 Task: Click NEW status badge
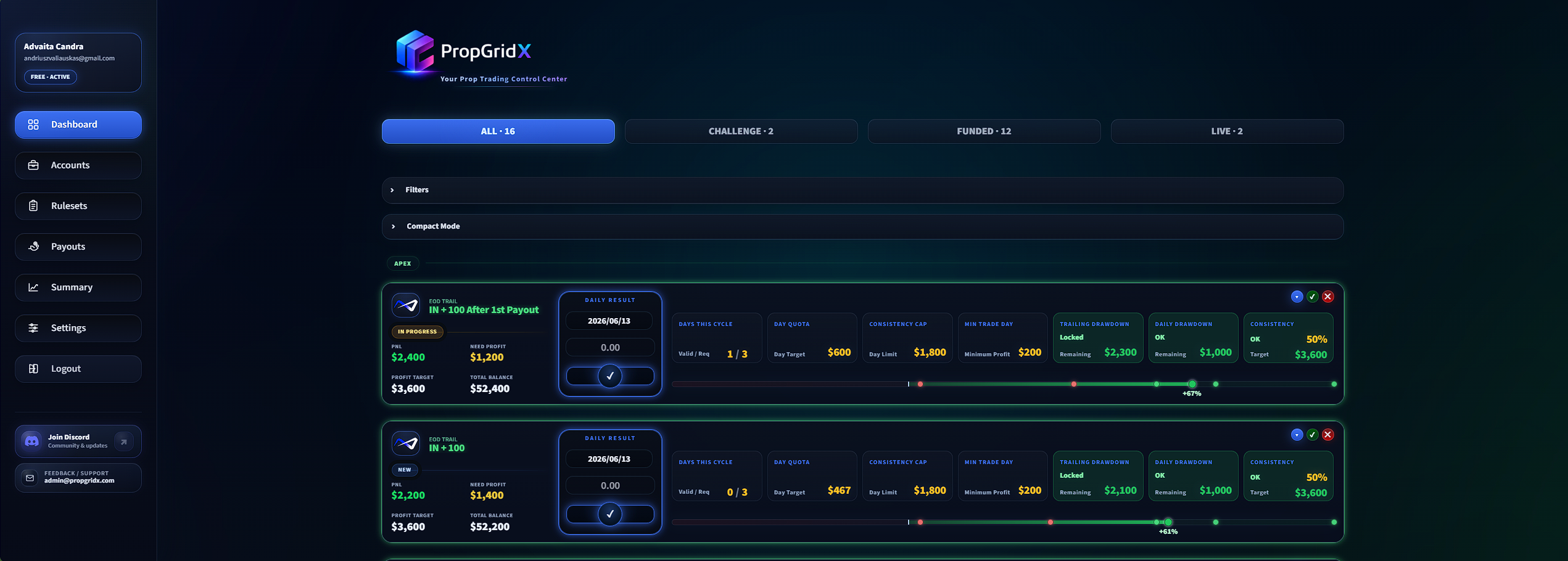pos(405,470)
